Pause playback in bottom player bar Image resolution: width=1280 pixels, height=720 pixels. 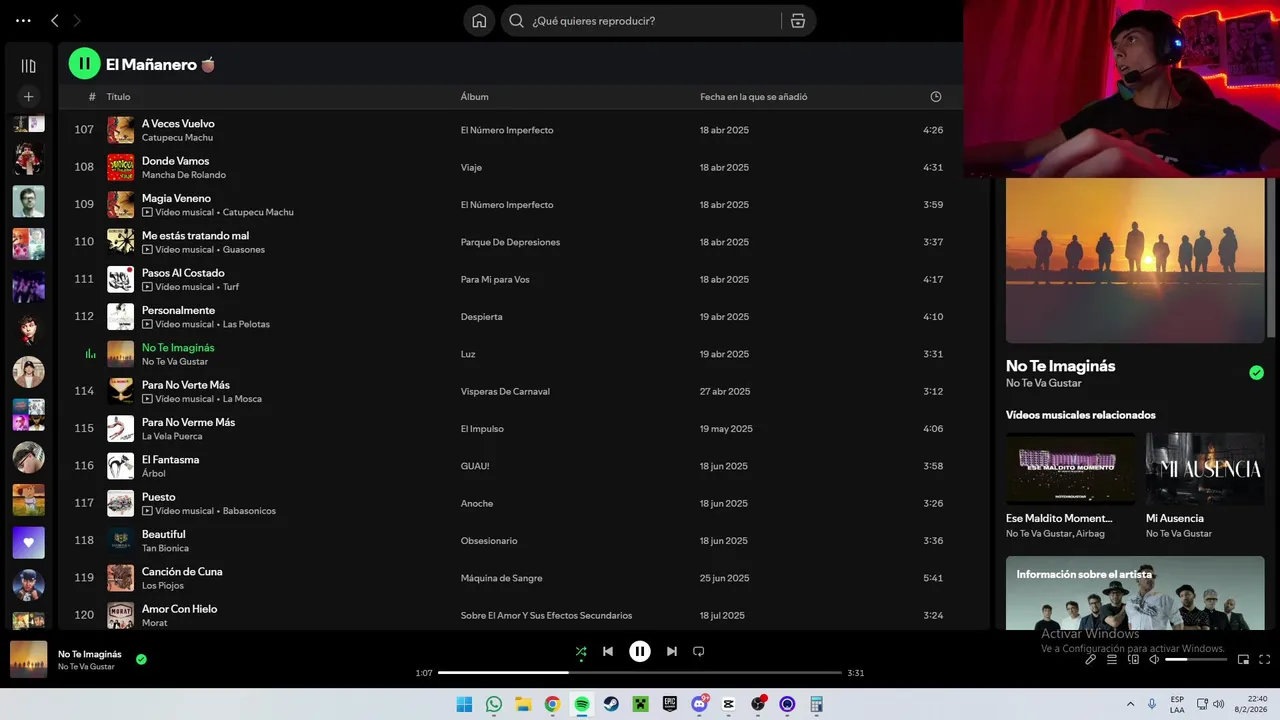tap(640, 651)
